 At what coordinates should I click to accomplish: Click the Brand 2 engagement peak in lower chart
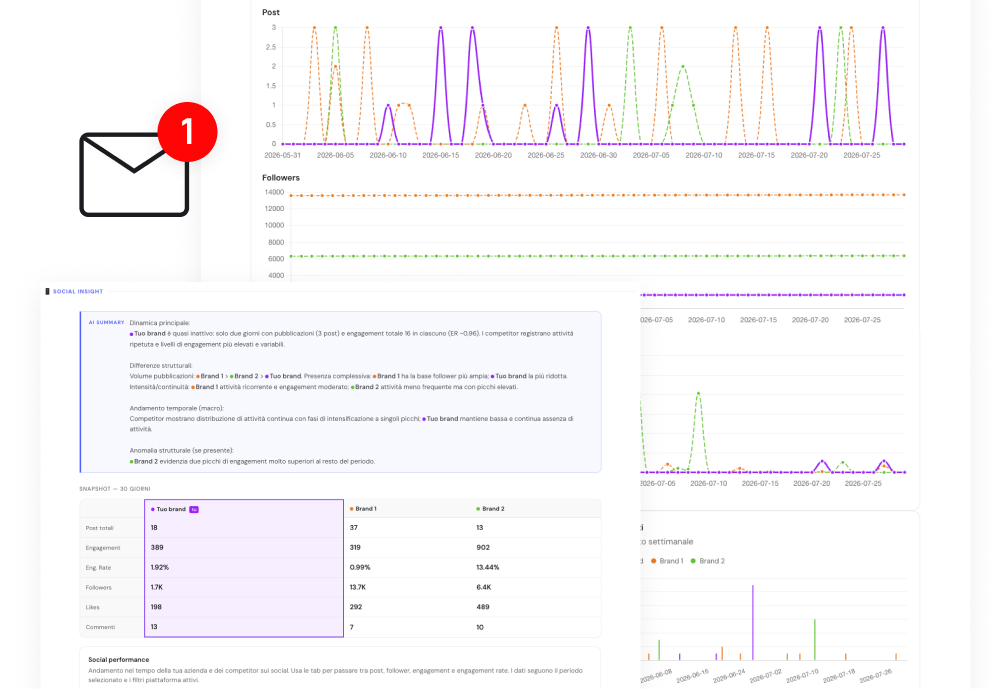point(699,395)
